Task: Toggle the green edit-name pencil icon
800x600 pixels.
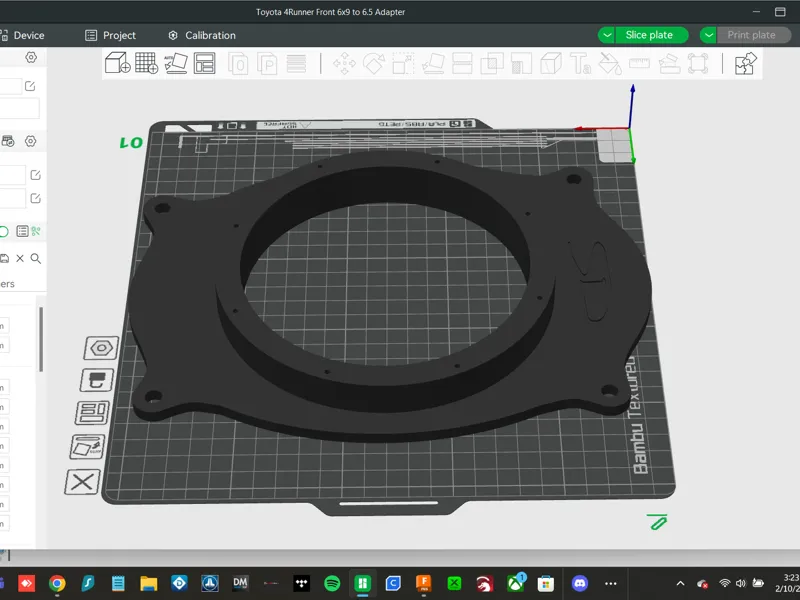Action: pos(657,521)
